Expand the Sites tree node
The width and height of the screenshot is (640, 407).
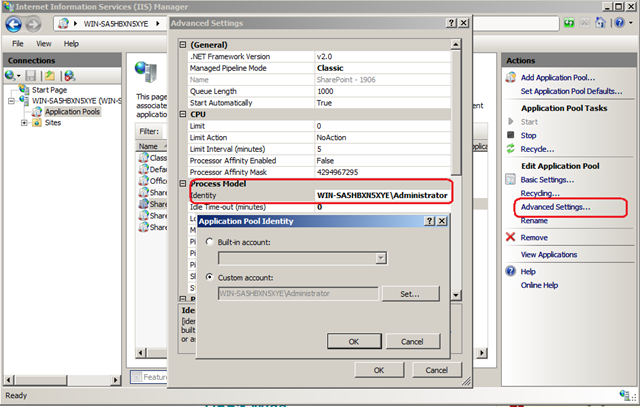tap(24, 122)
